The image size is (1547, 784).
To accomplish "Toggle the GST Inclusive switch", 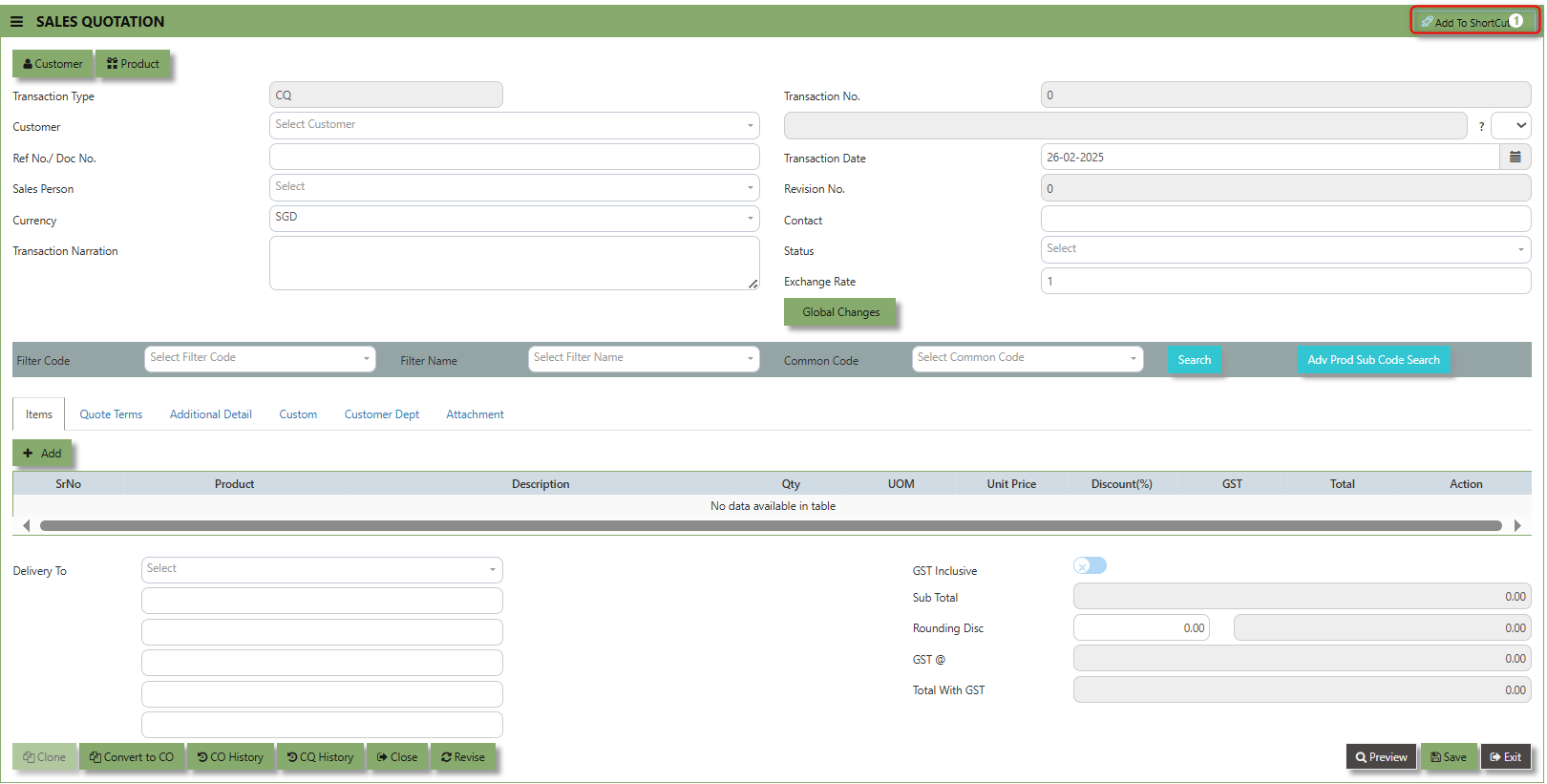I will [x=1090, y=566].
